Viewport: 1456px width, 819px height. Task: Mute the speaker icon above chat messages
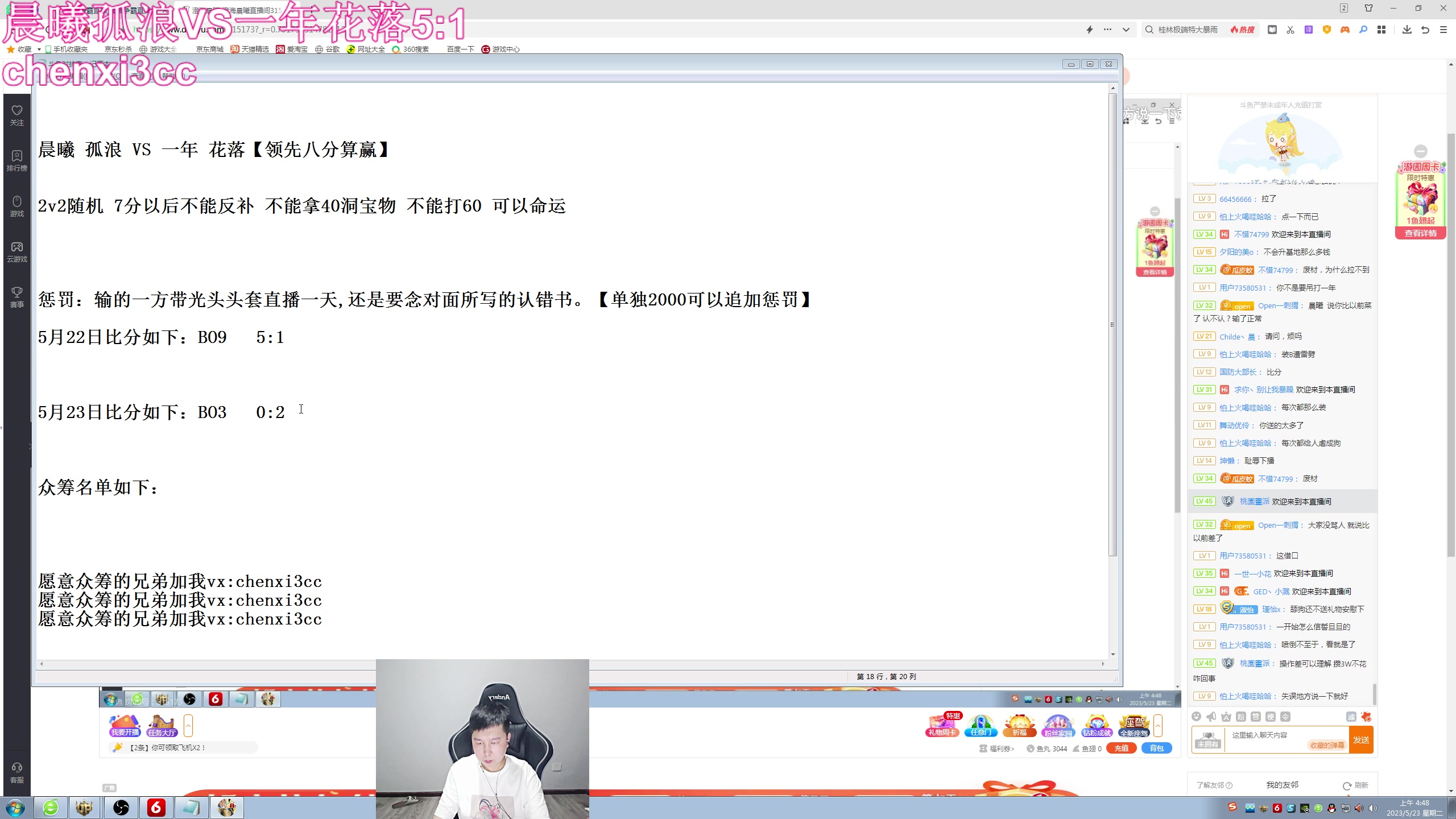click(1211, 717)
